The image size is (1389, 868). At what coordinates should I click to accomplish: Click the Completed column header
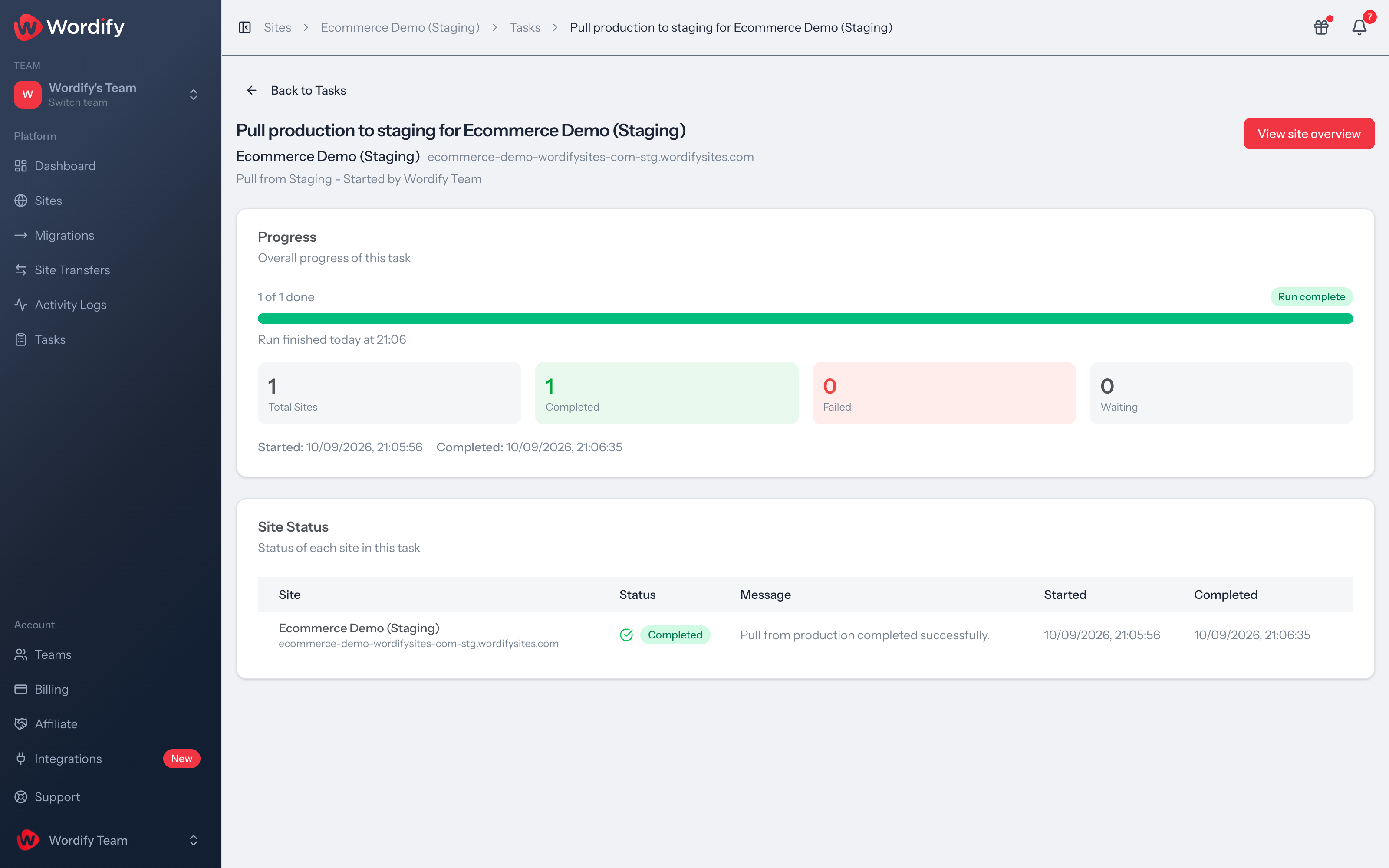tap(1225, 595)
